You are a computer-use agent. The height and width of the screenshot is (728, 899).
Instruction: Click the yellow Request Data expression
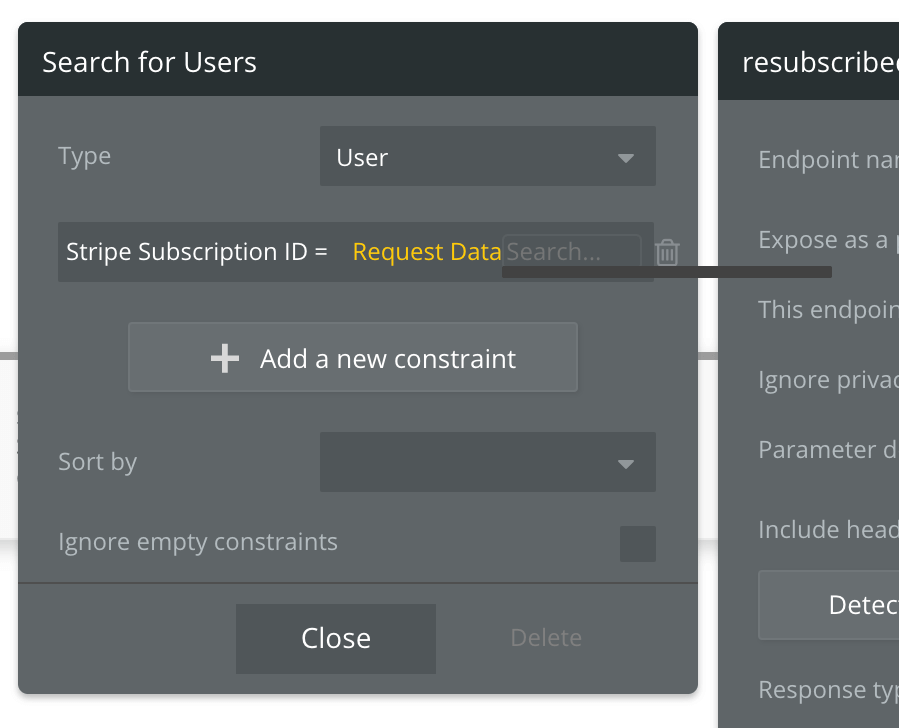click(427, 252)
